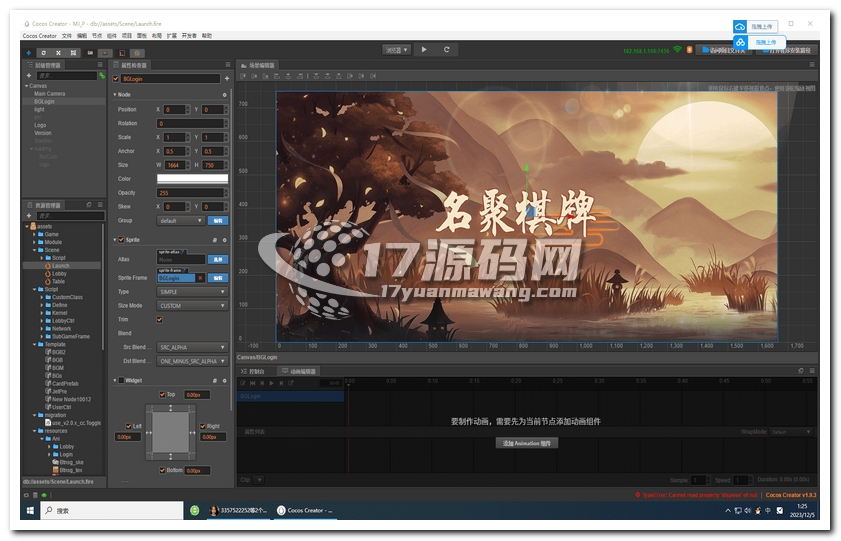Toggle Widget Right alignment checkbox
The image size is (841, 541).
coord(203,426)
